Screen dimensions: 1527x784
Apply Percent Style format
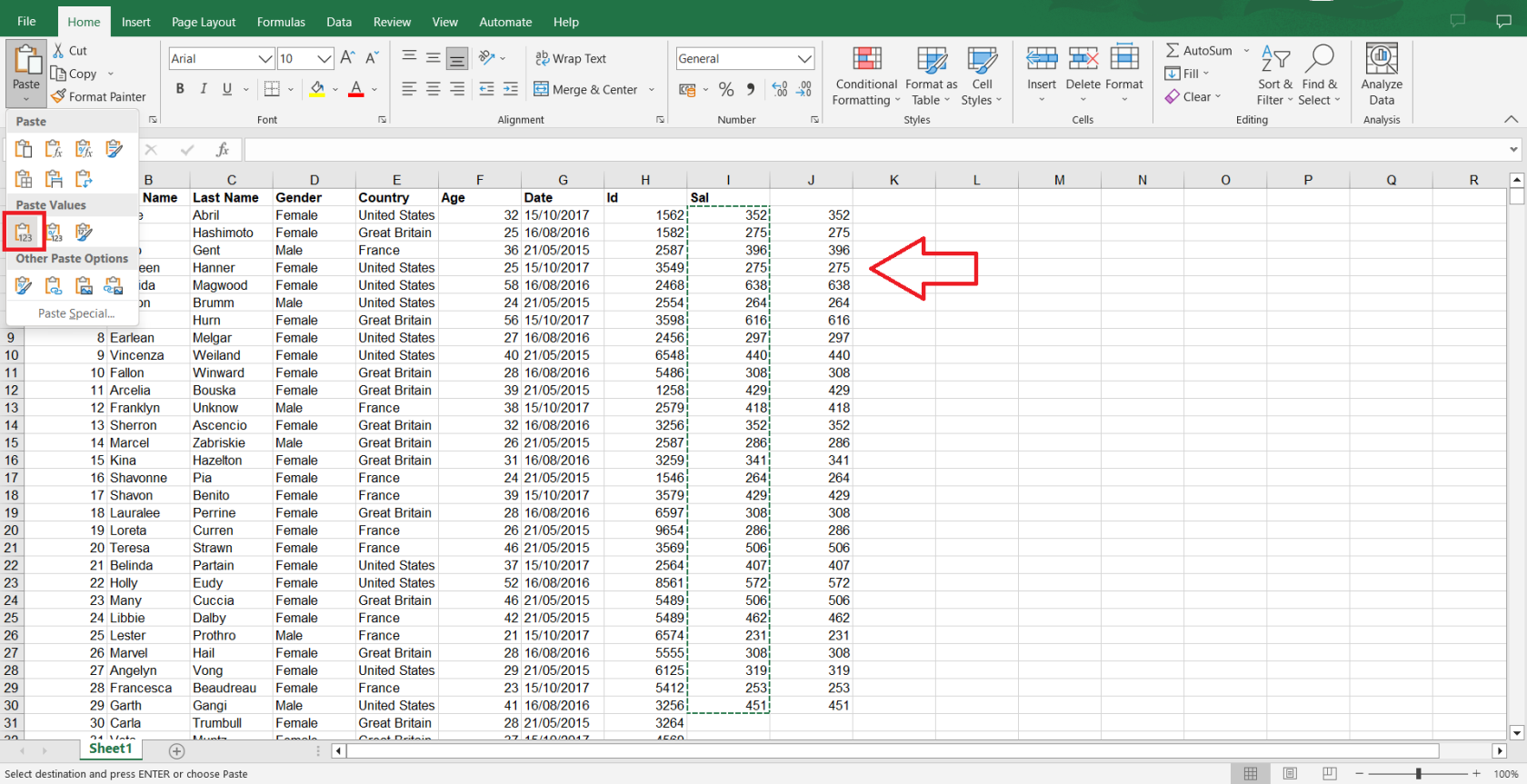[x=726, y=89]
